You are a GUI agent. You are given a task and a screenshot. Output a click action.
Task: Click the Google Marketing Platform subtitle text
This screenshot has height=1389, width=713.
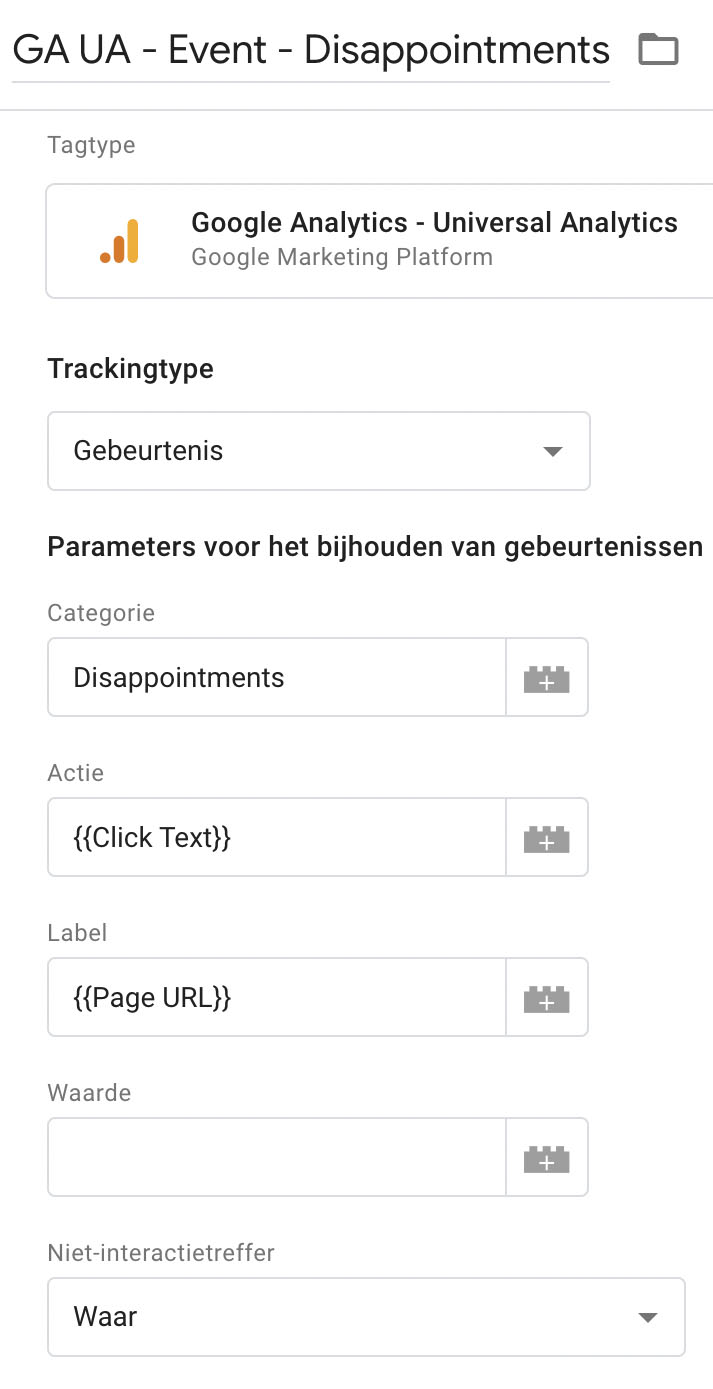[342, 257]
